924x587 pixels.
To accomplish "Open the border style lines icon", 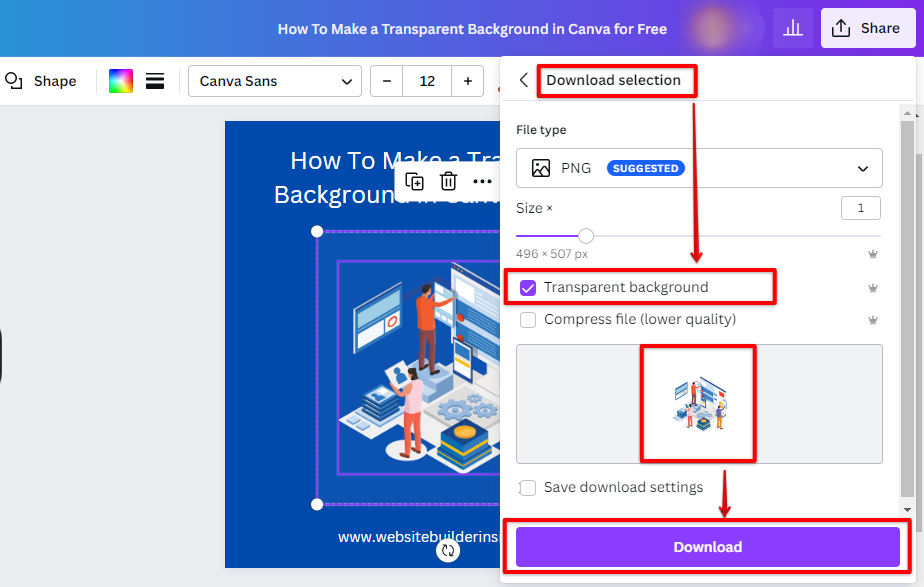I will pyautogui.click(x=155, y=81).
